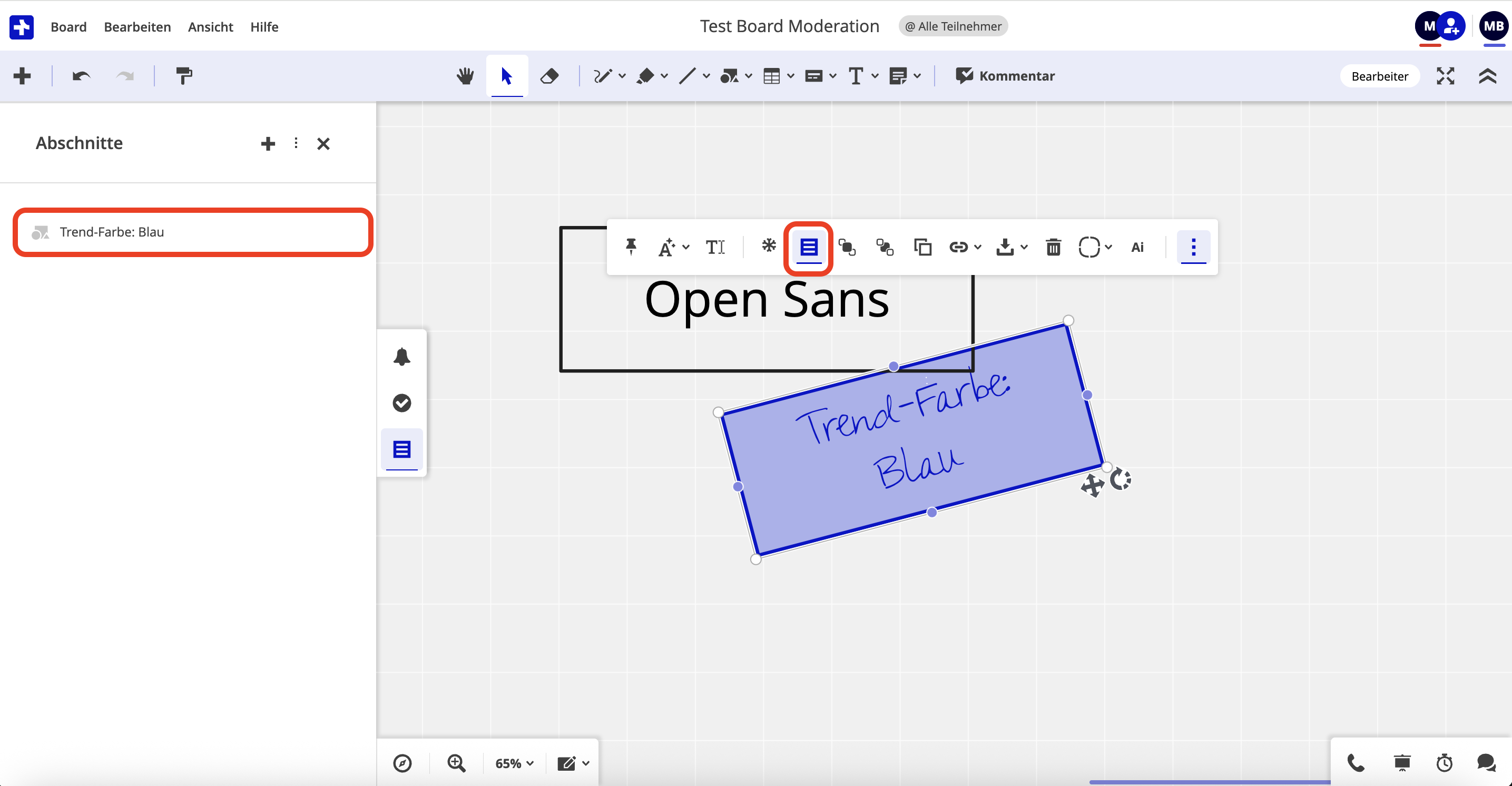Open the notifications bell panel
1512x786 pixels.
[x=401, y=357]
